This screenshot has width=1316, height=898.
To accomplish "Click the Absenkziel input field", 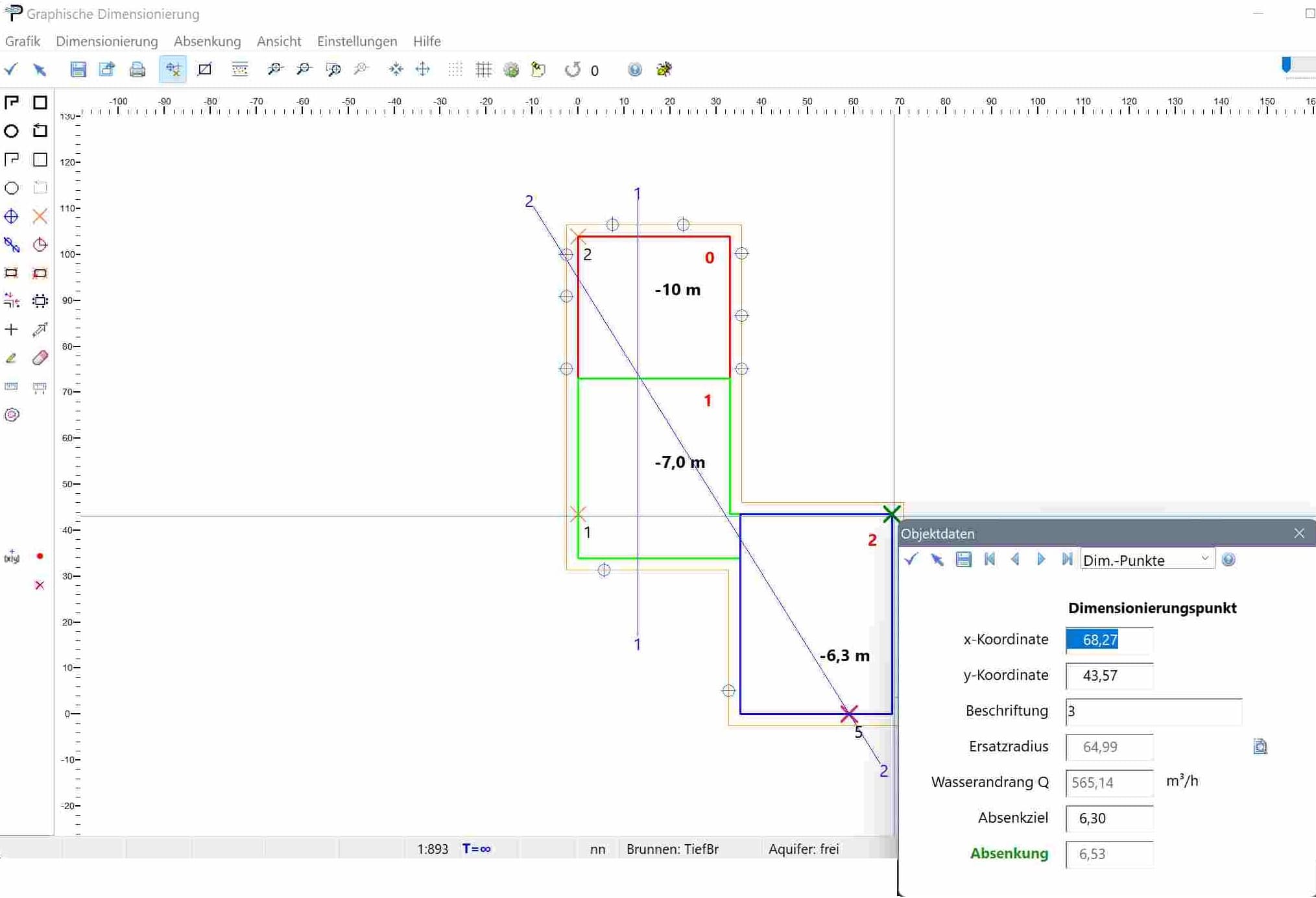I will [x=1108, y=818].
